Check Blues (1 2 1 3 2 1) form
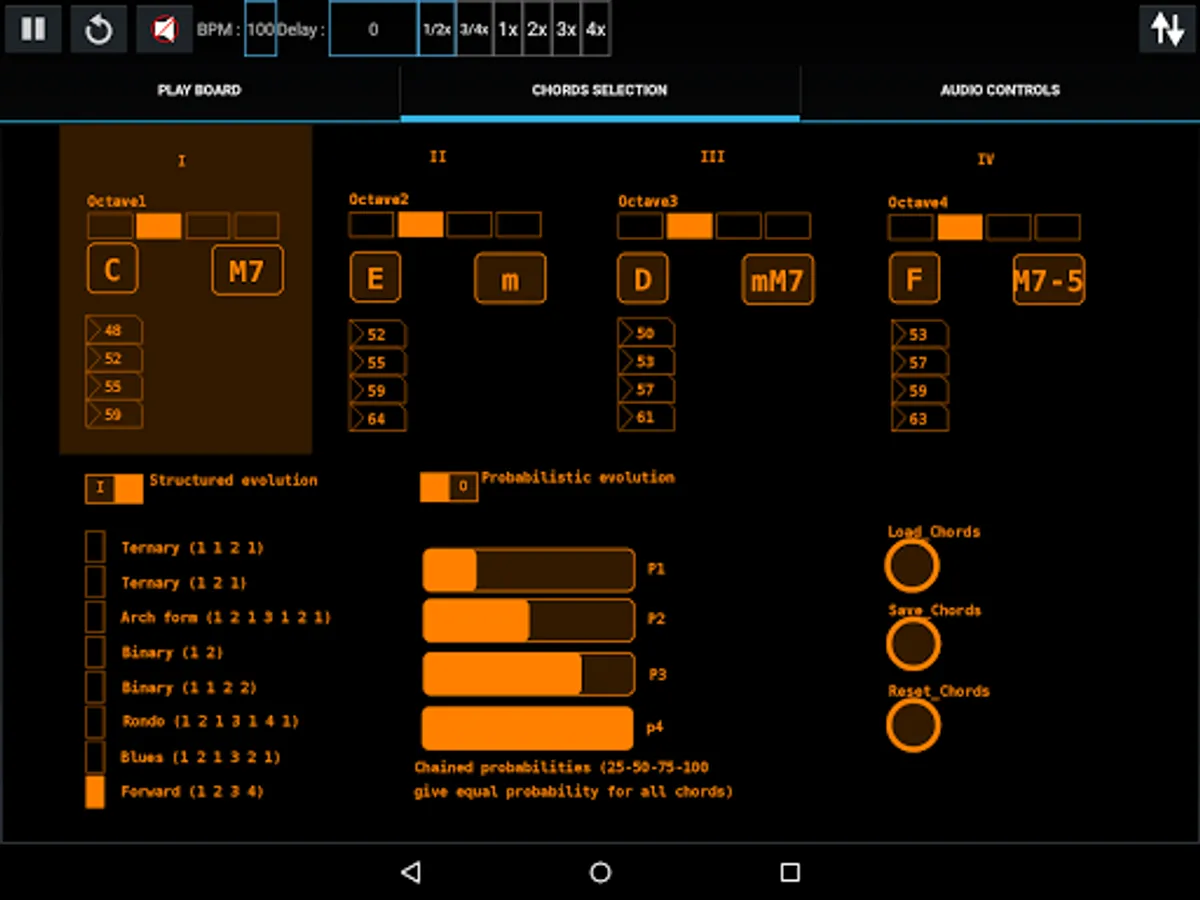 coord(95,757)
